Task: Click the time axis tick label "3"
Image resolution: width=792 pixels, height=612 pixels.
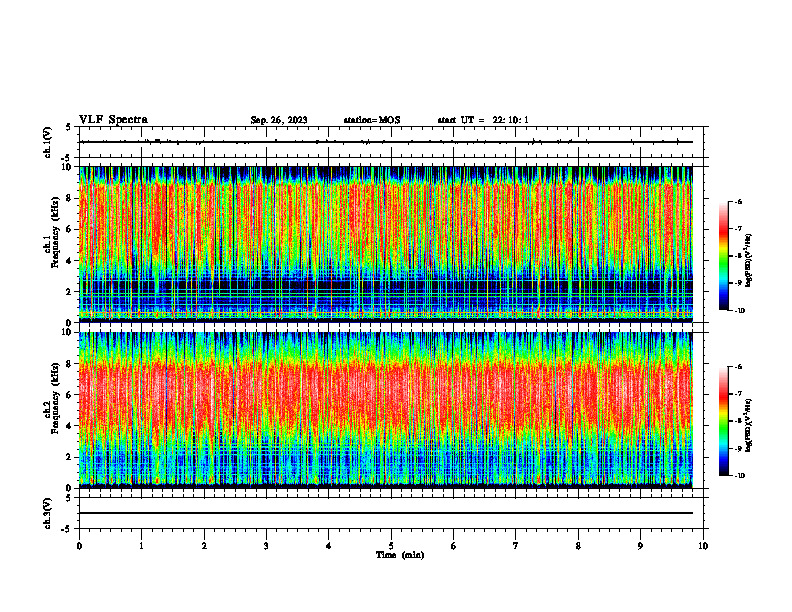Action: point(266,546)
